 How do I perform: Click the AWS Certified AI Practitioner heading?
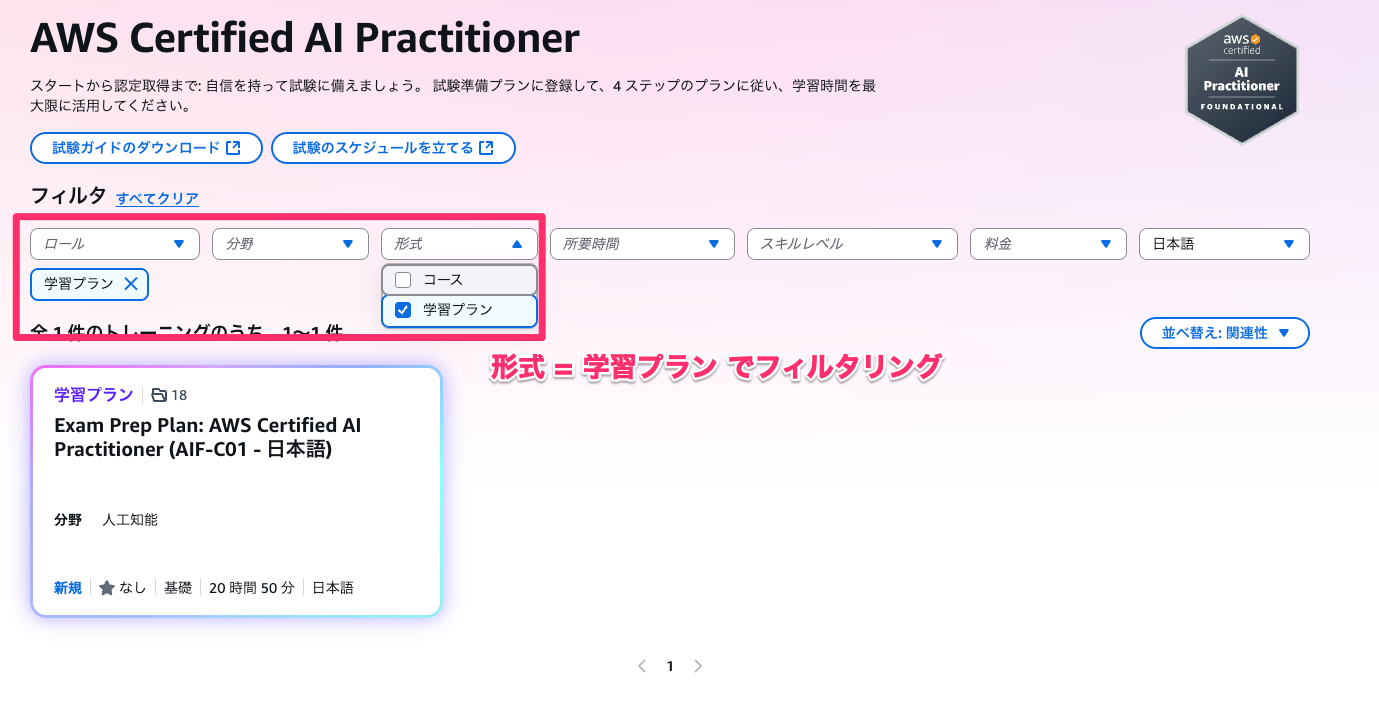(x=305, y=39)
